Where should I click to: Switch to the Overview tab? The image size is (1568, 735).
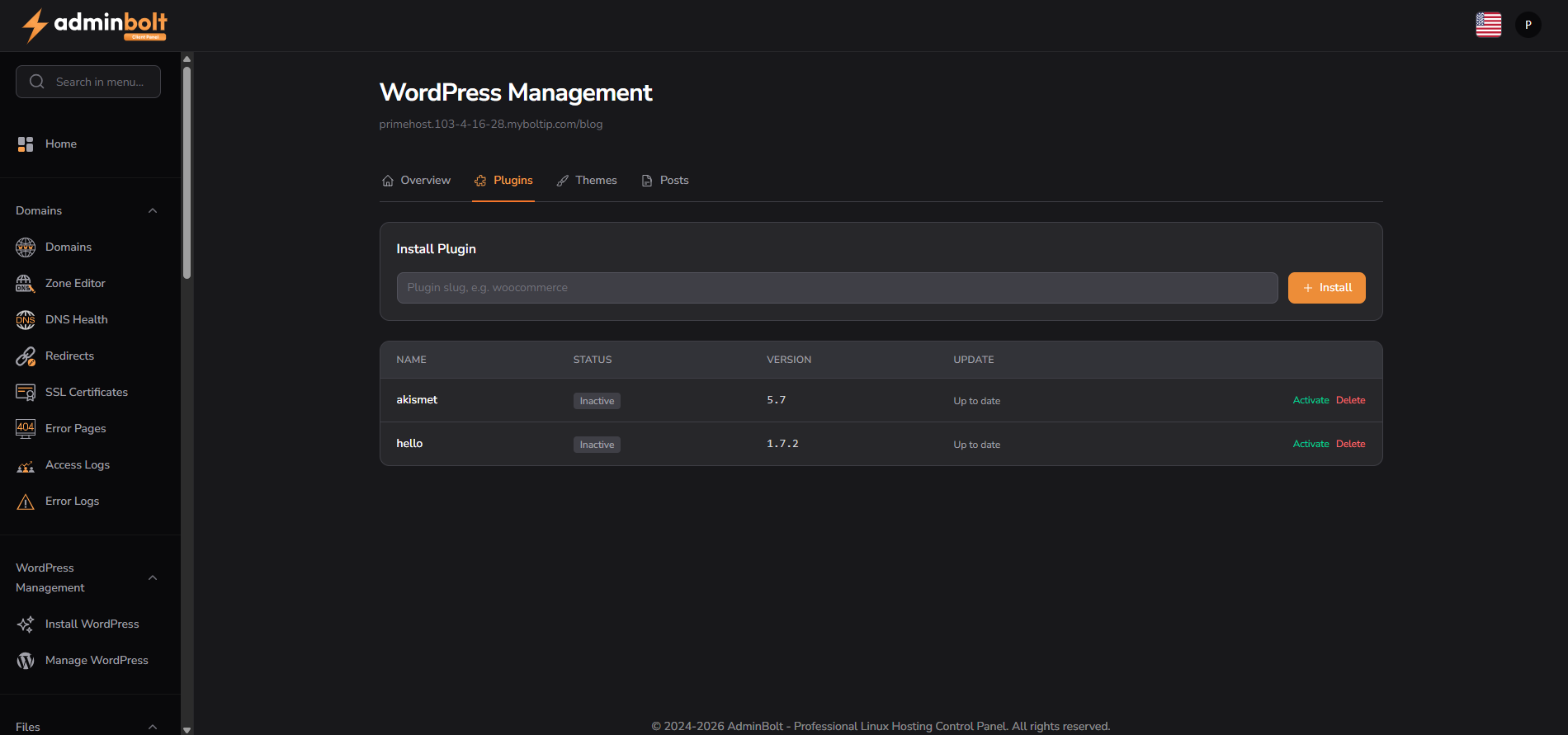(x=416, y=181)
